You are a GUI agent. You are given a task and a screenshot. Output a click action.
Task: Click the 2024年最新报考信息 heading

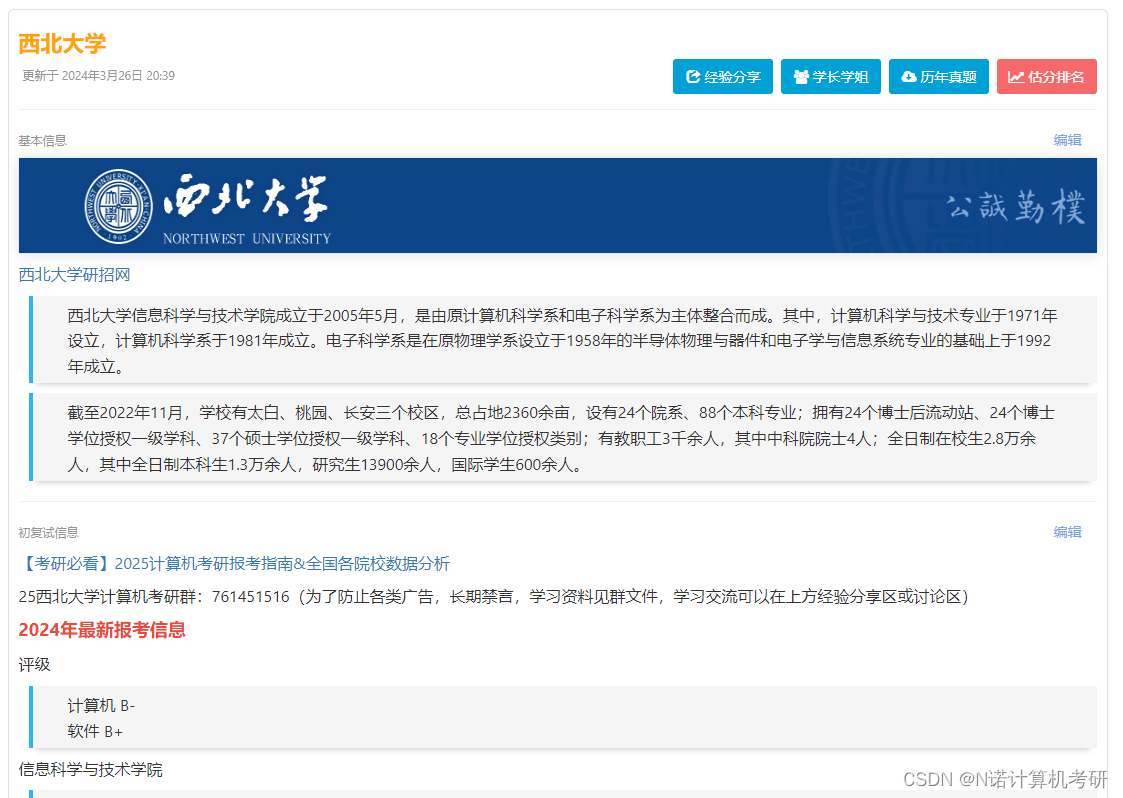[102, 630]
